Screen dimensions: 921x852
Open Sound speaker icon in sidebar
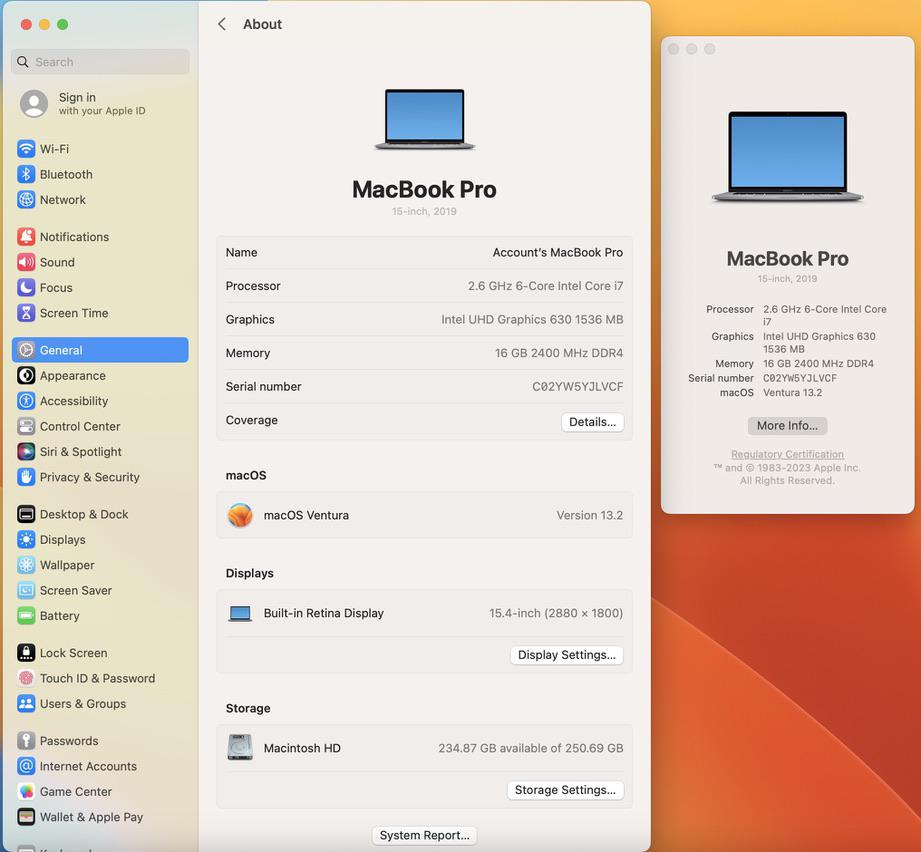point(26,262)
